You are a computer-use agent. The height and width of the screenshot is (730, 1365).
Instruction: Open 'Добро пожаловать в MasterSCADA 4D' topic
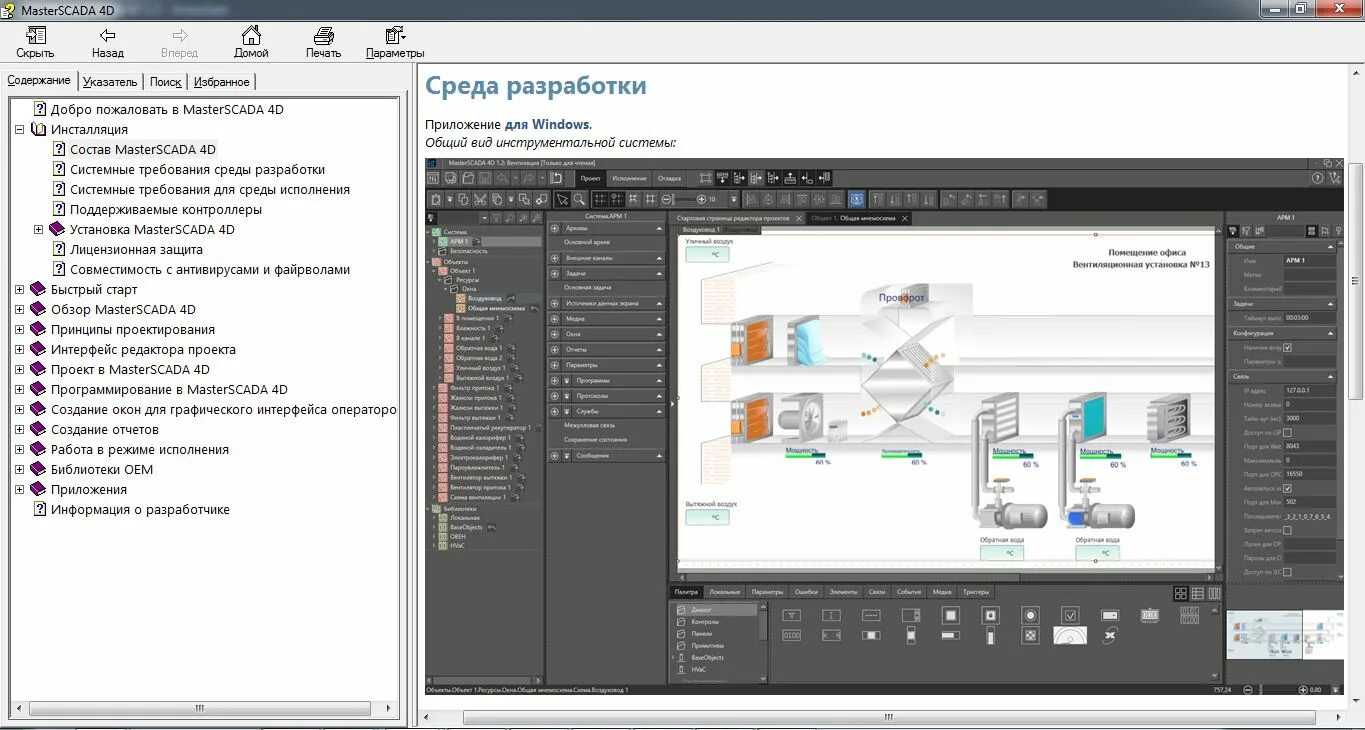(x=168, y=109)
